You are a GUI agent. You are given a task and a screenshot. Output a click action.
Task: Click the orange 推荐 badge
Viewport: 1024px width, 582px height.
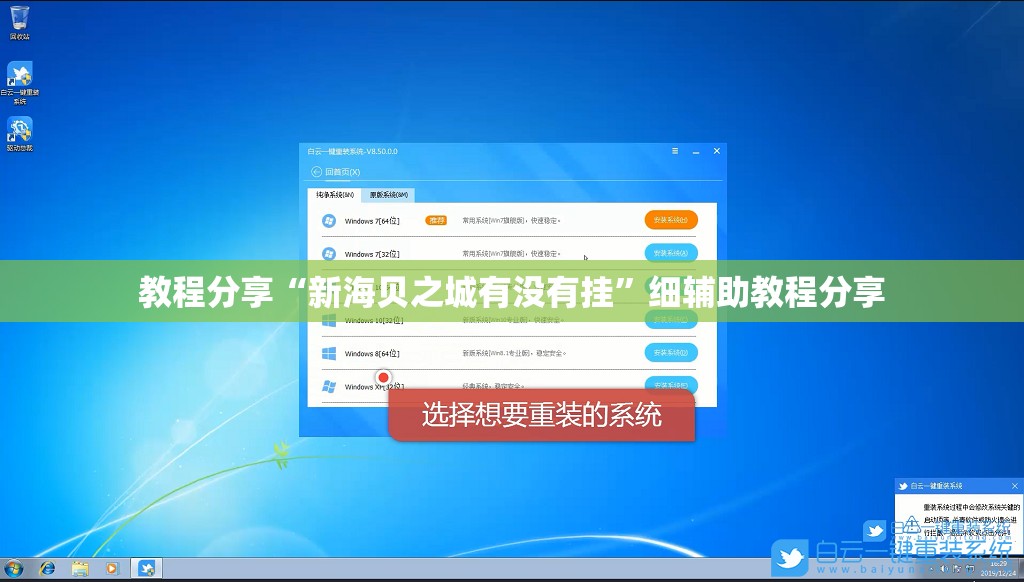[436, 220]
